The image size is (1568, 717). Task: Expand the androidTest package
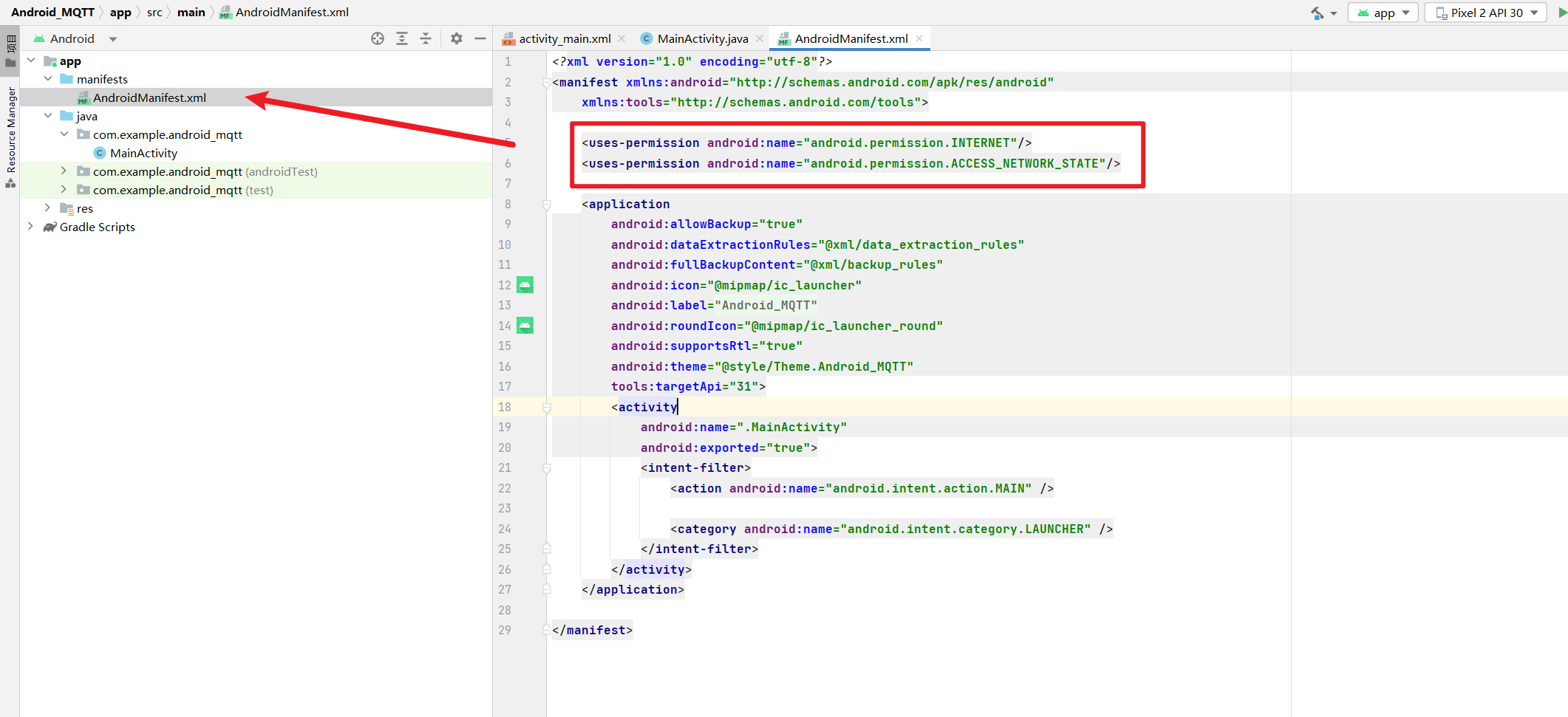click(x=64, y=171)
